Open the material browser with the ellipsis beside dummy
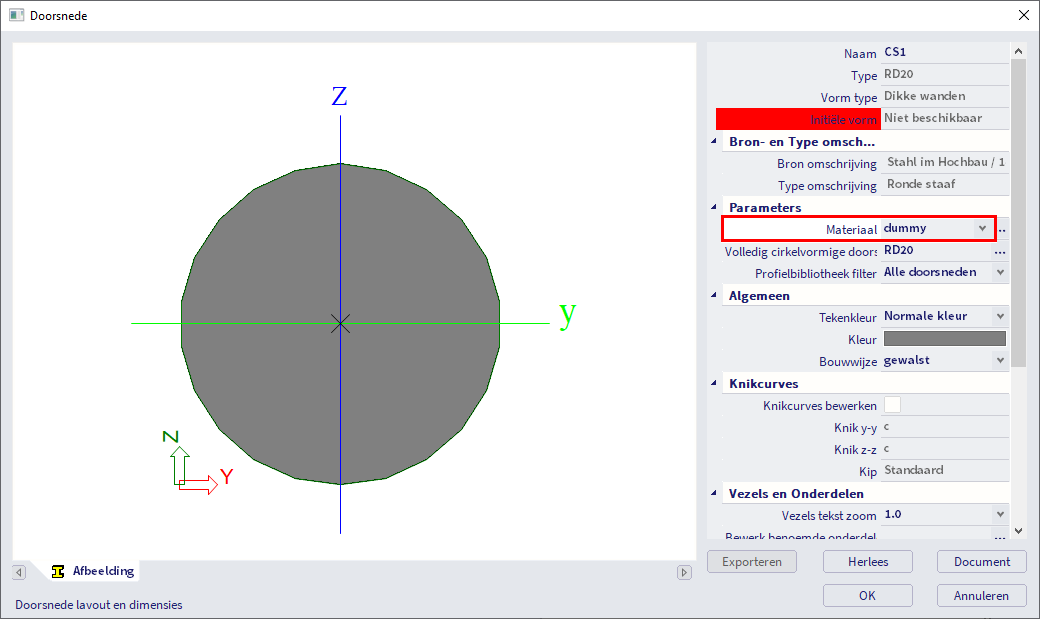The width and height of the screenshot is (1040, 619). [x=1001, y=228]
